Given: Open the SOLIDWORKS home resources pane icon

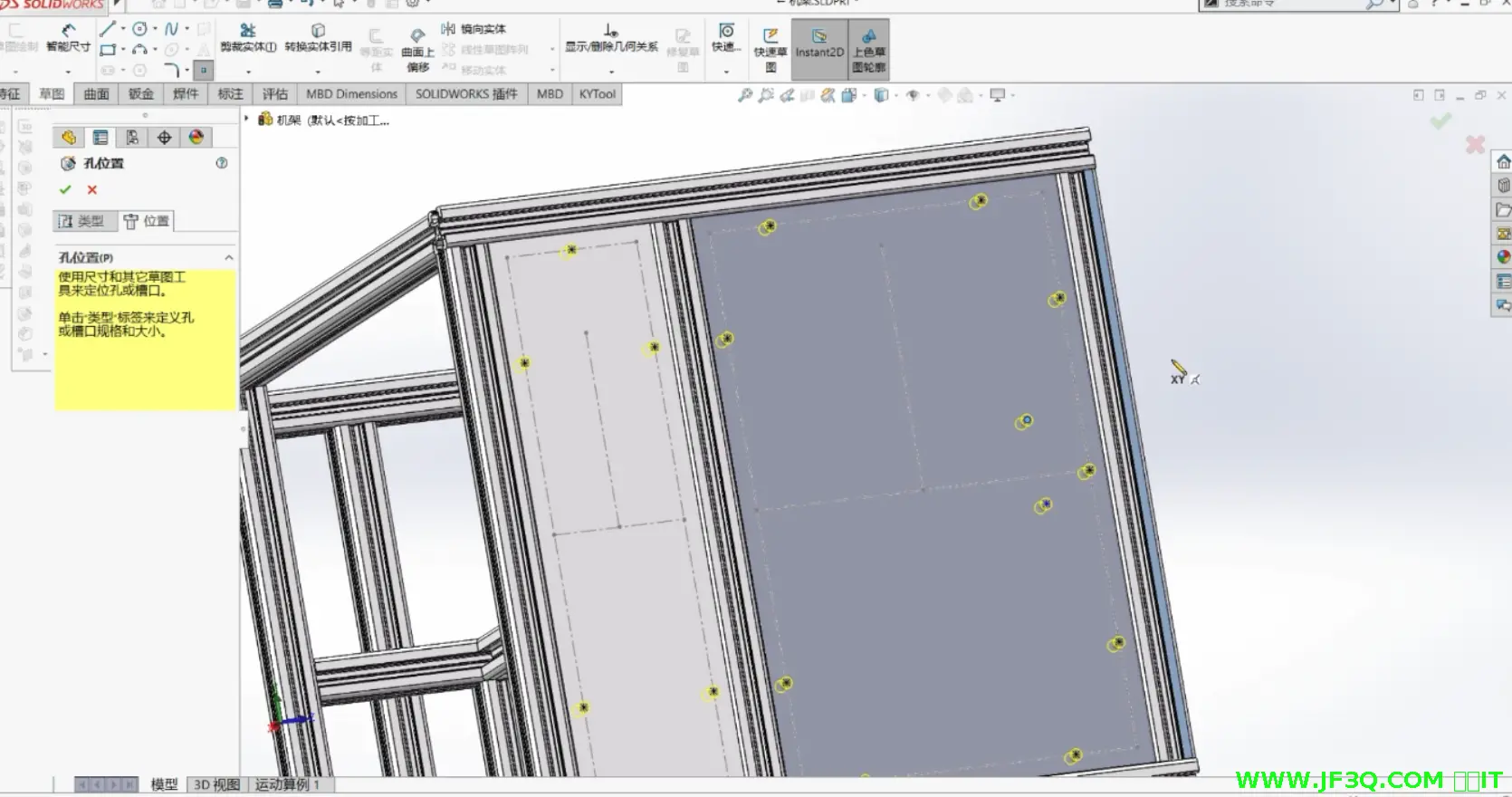Looking at the screenshot, I should pyautogui.click(x=1503, y=162).
